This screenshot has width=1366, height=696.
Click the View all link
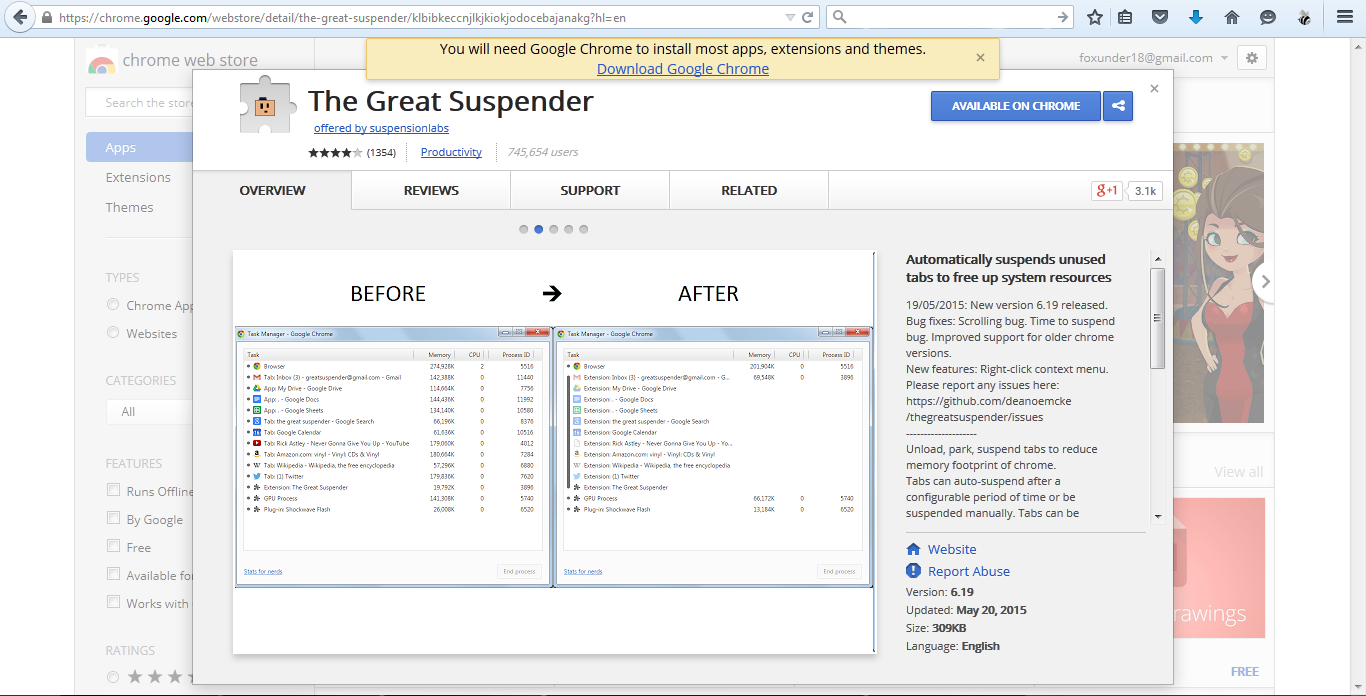pyautogui.click(x=1238, y=472)
